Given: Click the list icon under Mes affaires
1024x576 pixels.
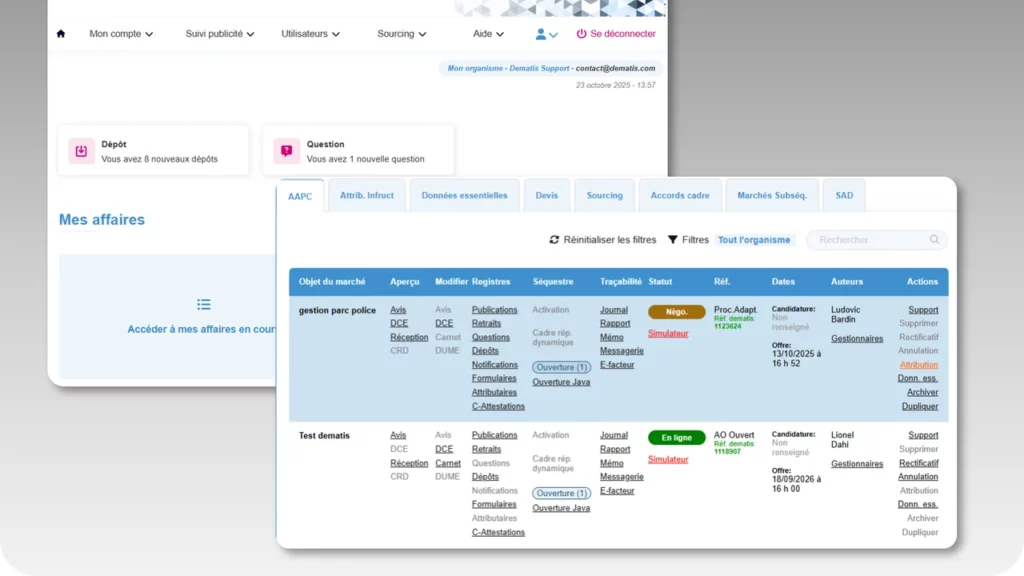Looking at the screenshot, I should tap(204, 304).
